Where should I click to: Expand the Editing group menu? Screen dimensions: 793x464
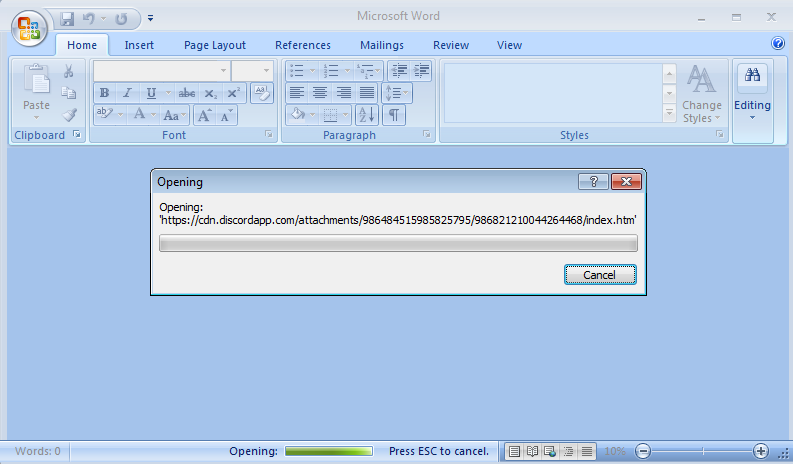pos(753,101)
